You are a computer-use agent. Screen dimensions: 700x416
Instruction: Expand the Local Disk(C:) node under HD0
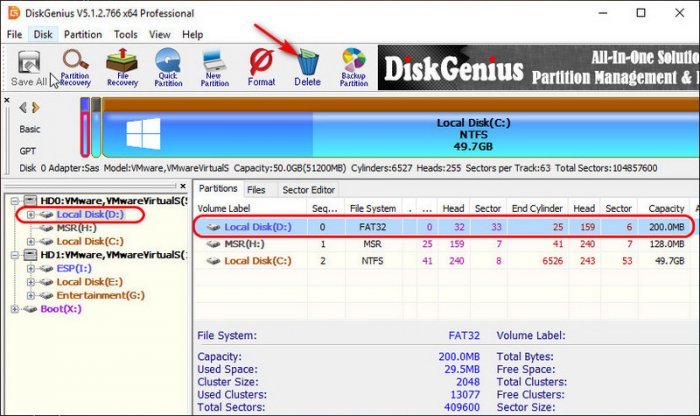click(30, 241)
